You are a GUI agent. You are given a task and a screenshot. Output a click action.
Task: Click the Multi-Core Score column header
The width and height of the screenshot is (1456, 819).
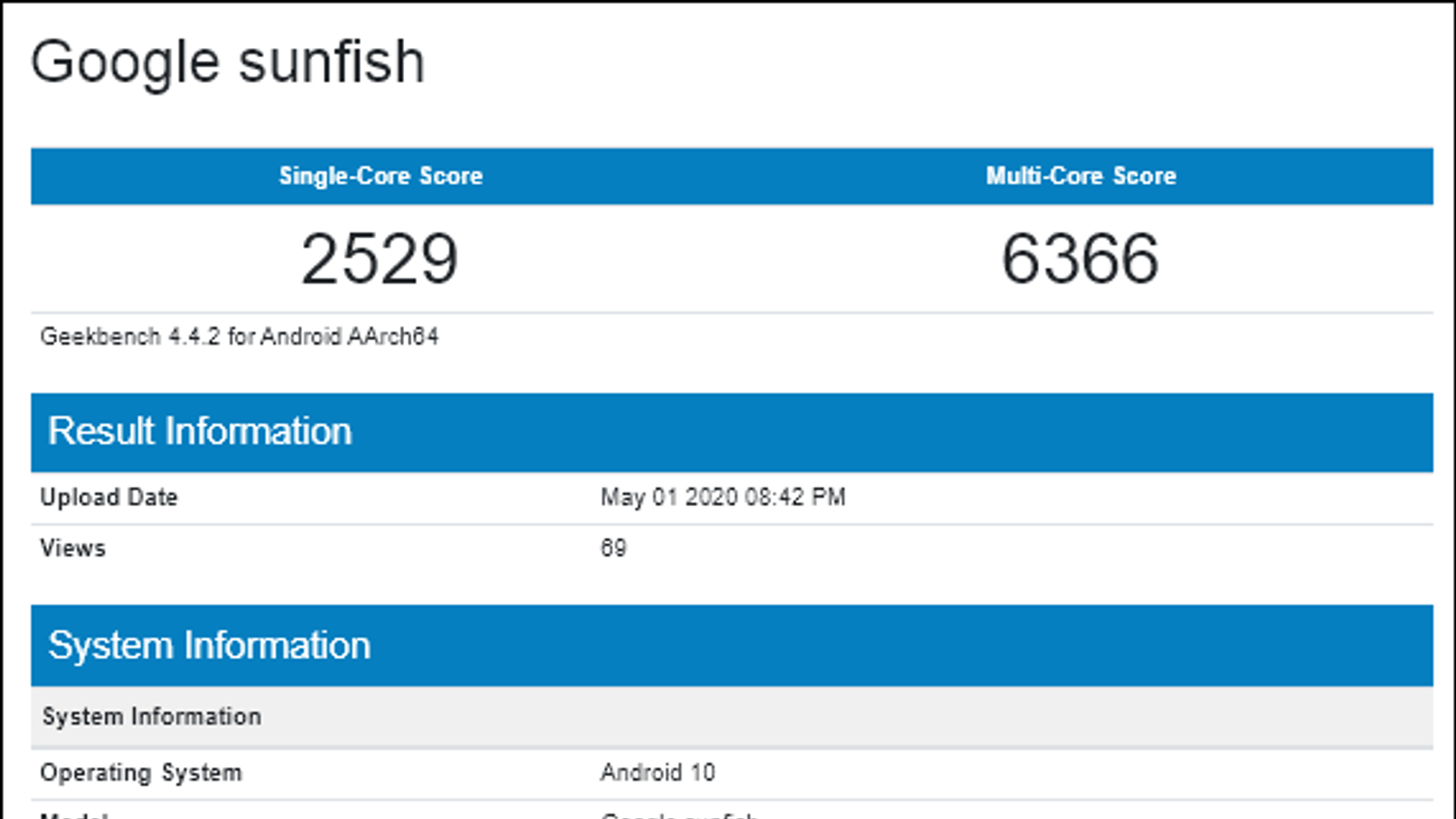[1080, 176]
